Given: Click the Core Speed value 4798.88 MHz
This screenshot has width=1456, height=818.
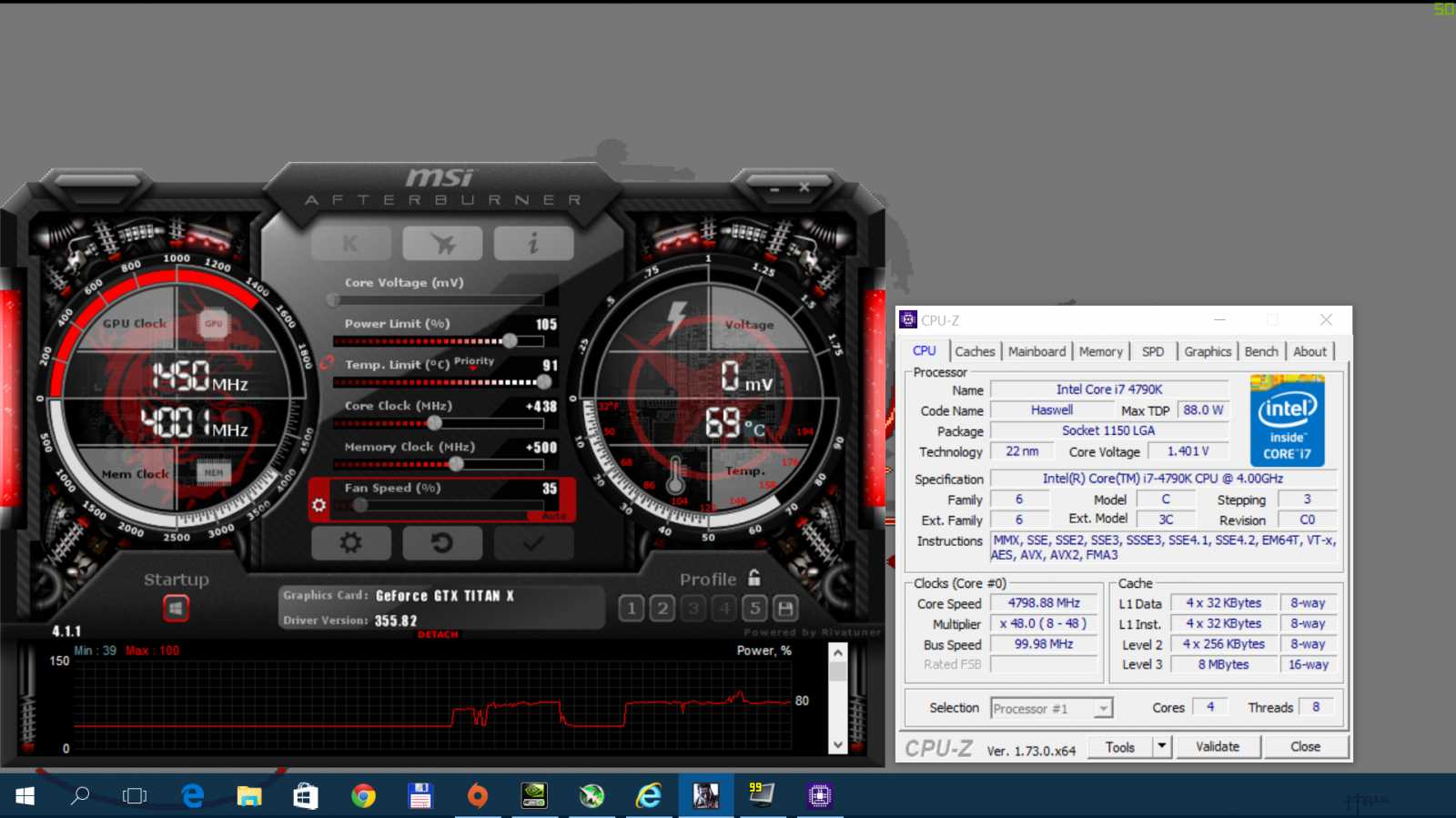Looking at the screenshot, I should tap(1044, 603).
